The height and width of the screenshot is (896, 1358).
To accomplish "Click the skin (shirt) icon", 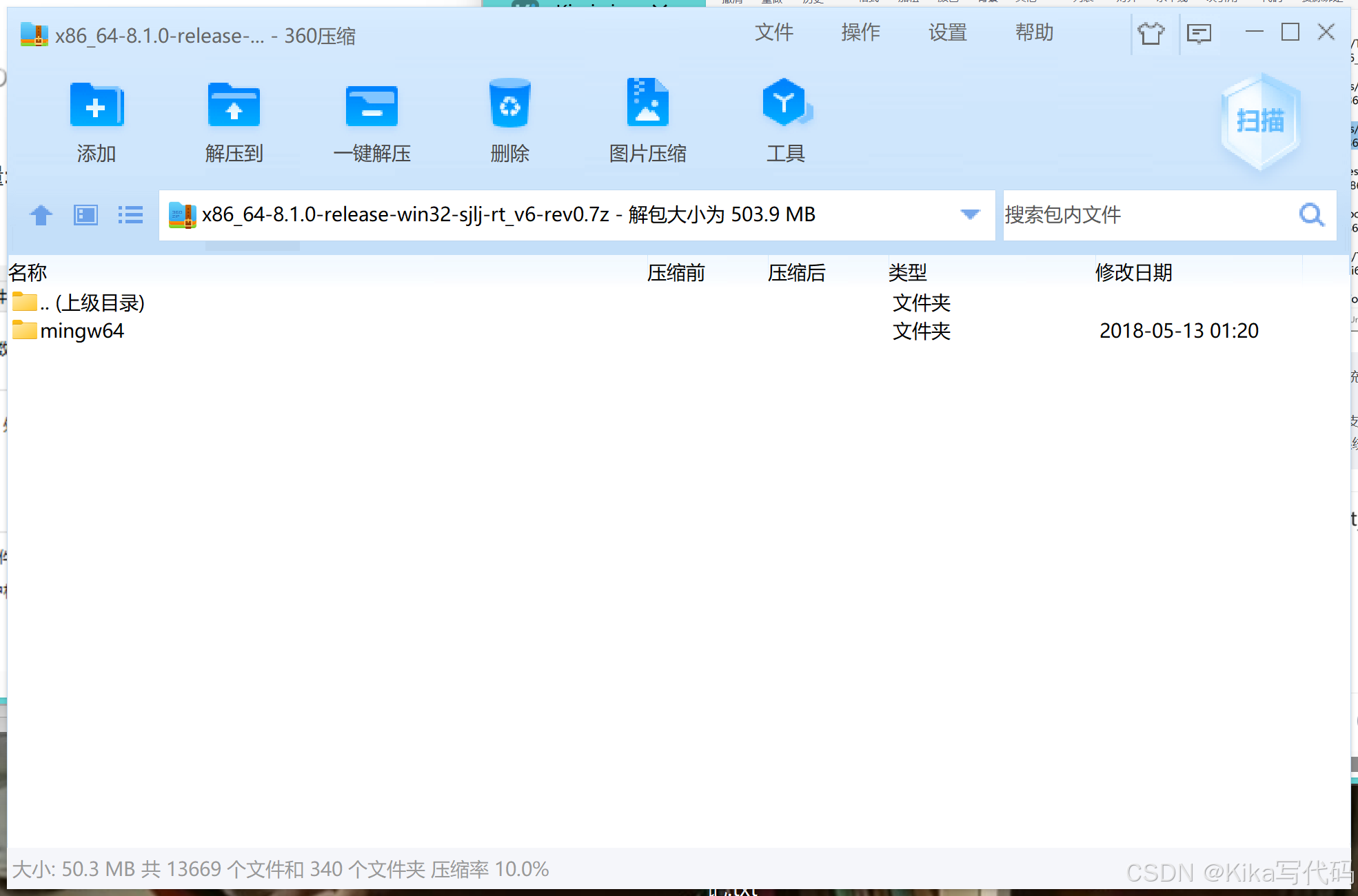I will (1151, 33).
